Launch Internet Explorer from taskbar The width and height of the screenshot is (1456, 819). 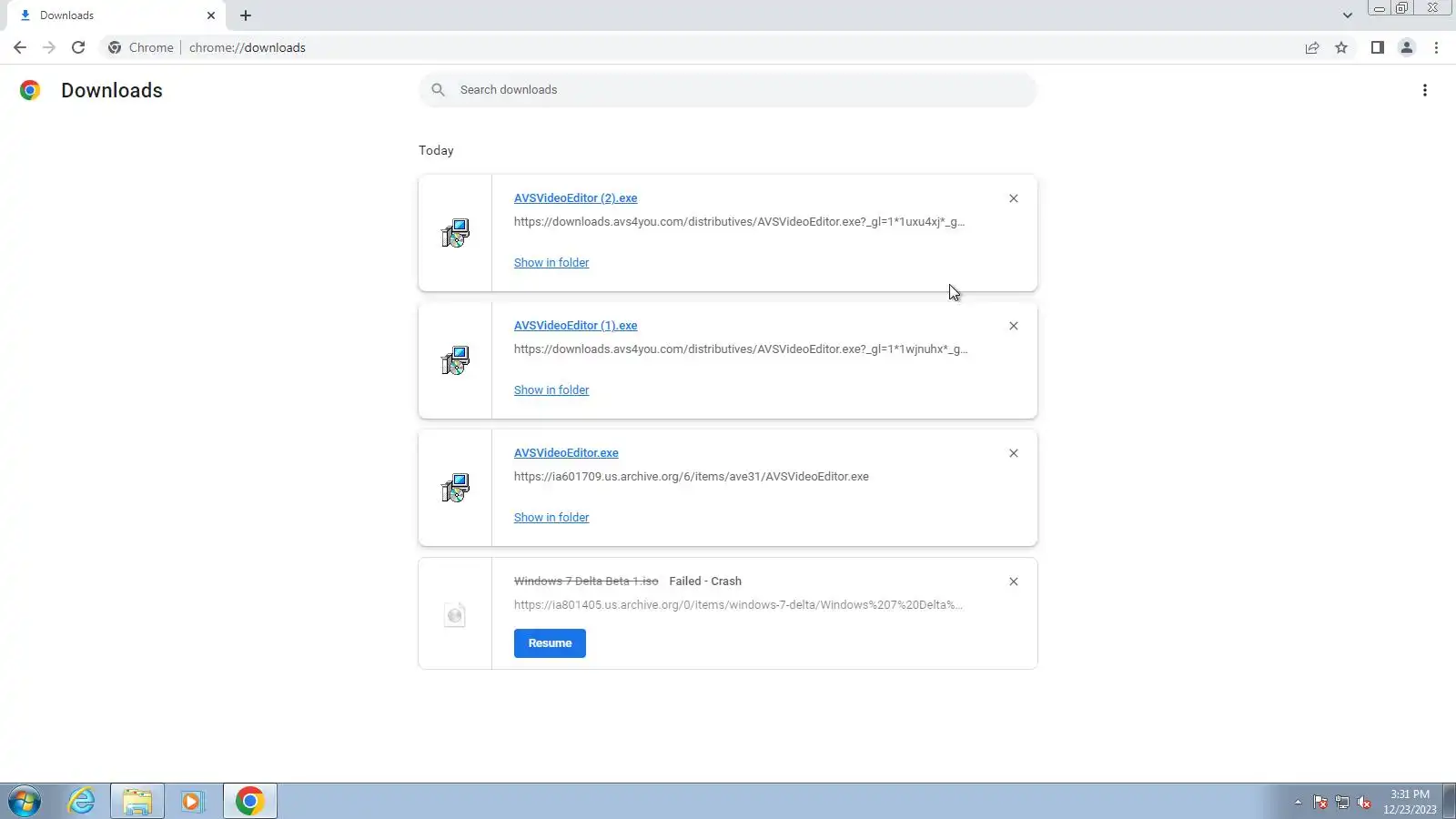[x=82, y=802]
